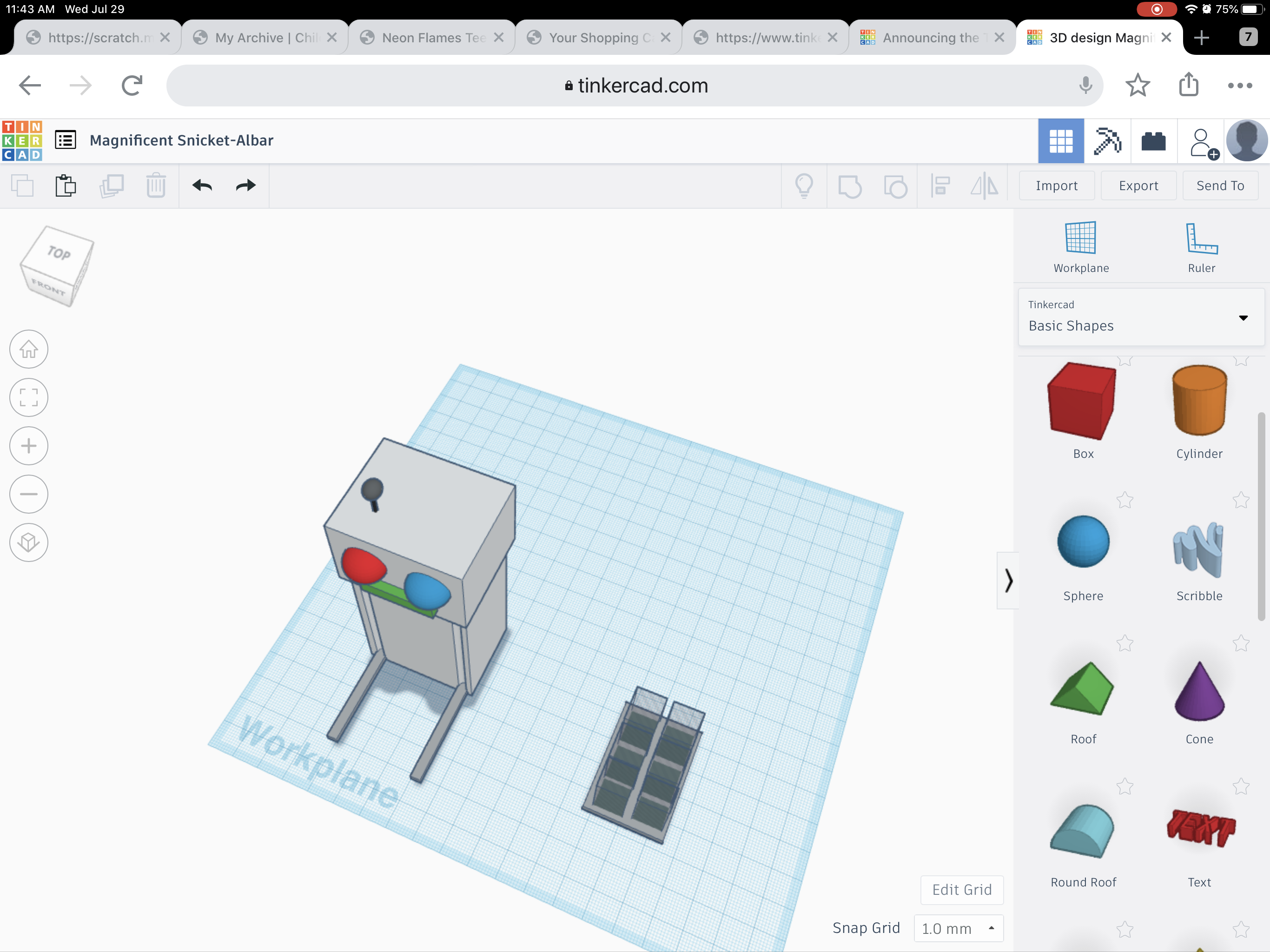Favorite the Round Roof shape star

[x=1125, y=786]
